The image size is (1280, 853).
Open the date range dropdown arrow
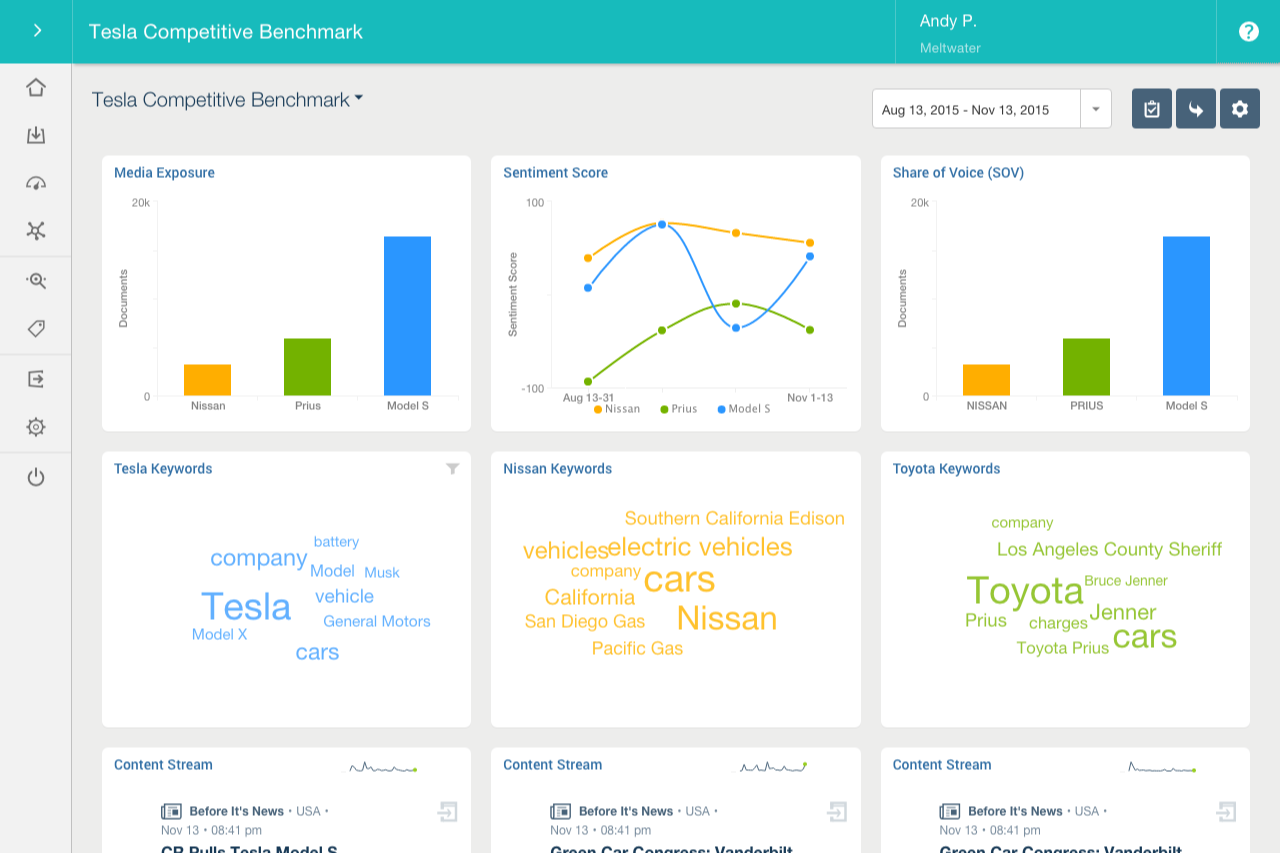[1096, 109]
